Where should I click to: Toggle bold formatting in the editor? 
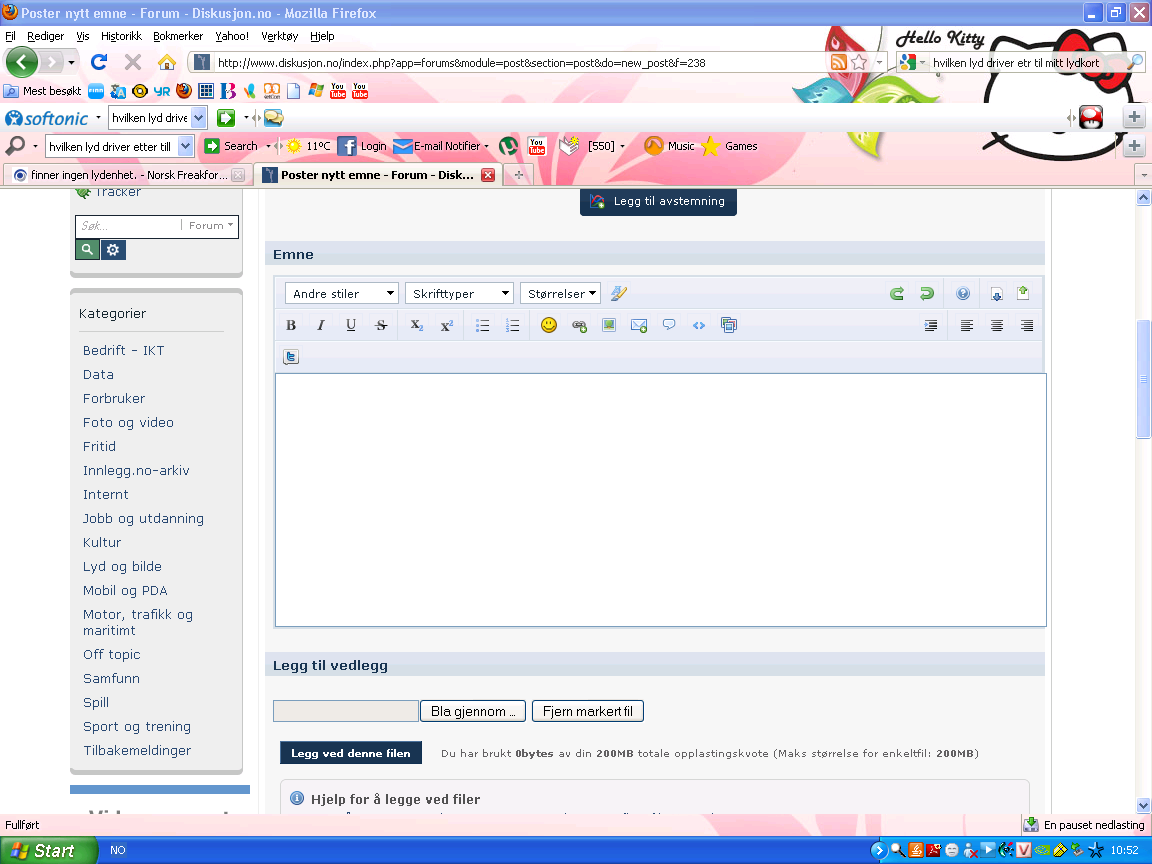pyautogui.click(x=291, y=325)
